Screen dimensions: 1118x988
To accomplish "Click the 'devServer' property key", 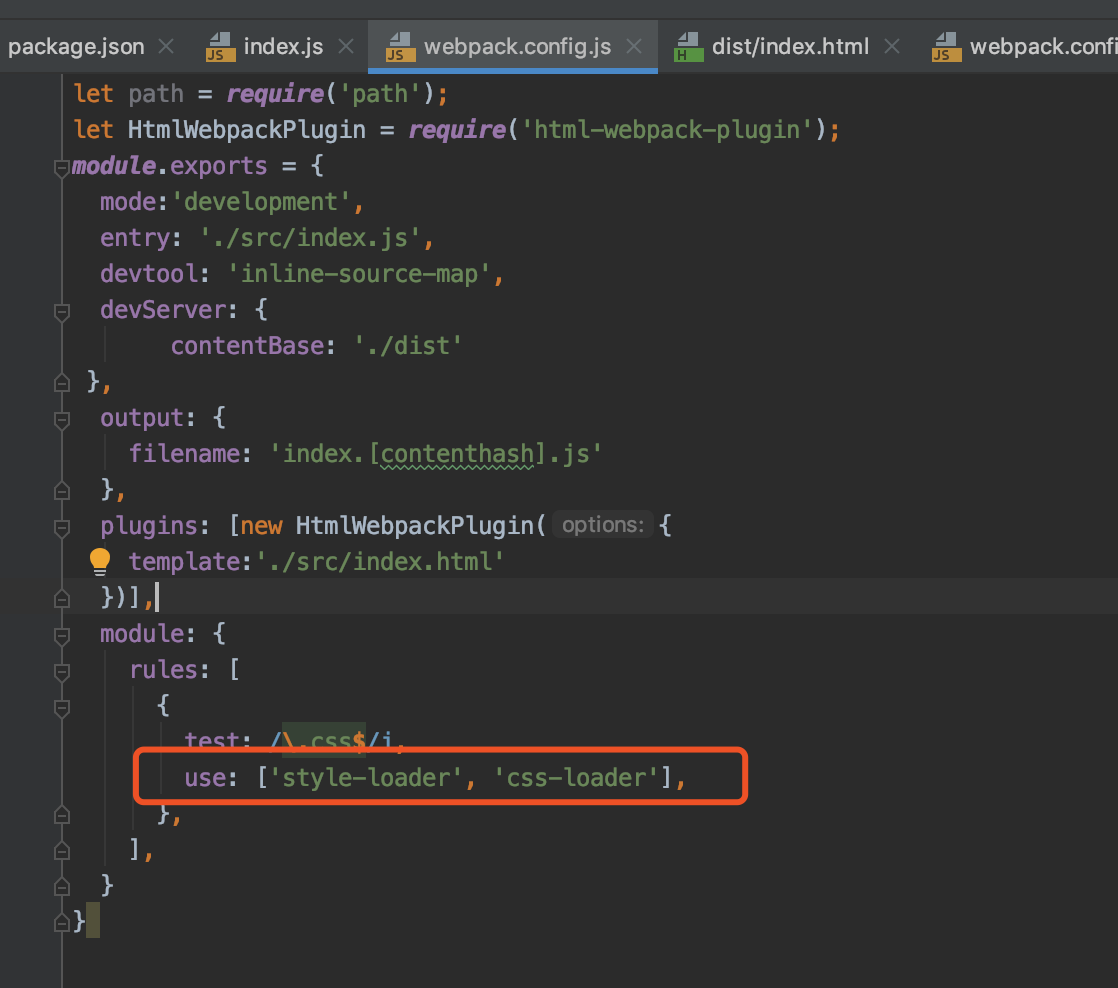I will [163, 309].
